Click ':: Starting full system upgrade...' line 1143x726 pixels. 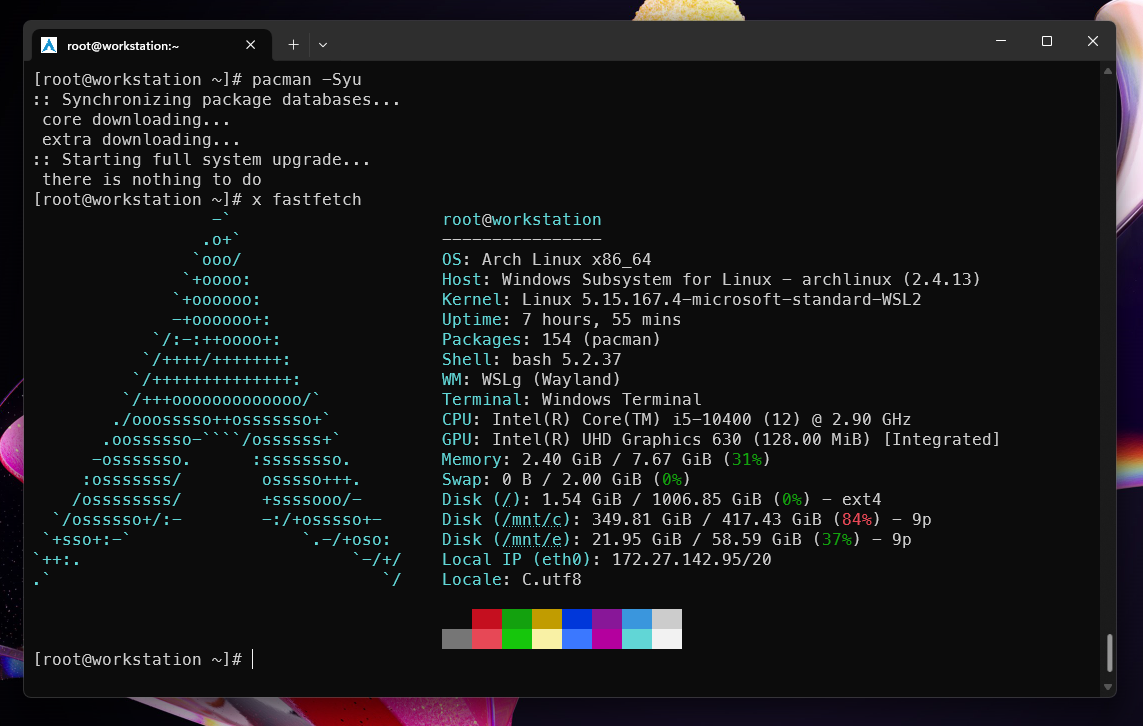pyautogui.click(x=202, y=160)
